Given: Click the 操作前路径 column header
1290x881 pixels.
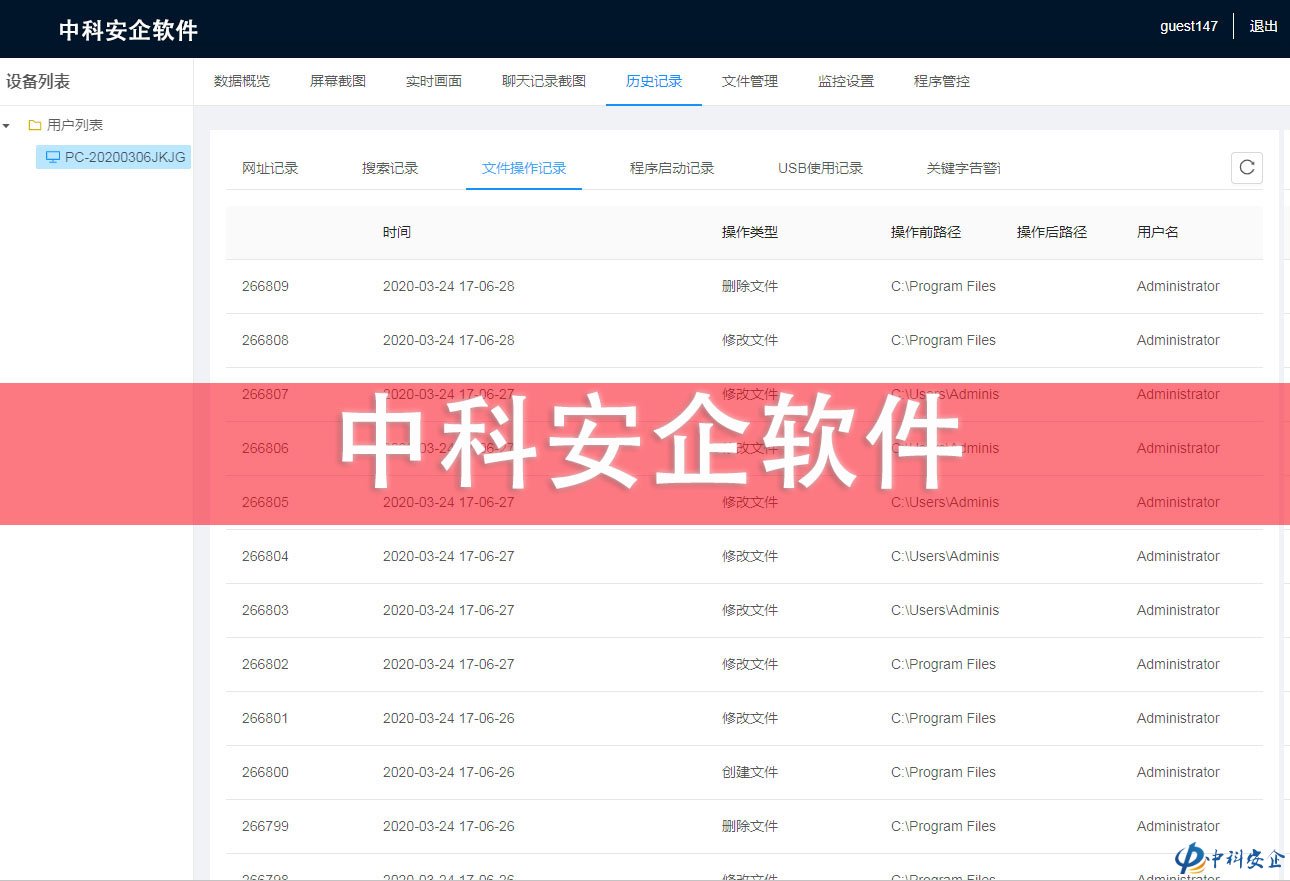Looking at the screenshot, I should [x=926, y=232].
